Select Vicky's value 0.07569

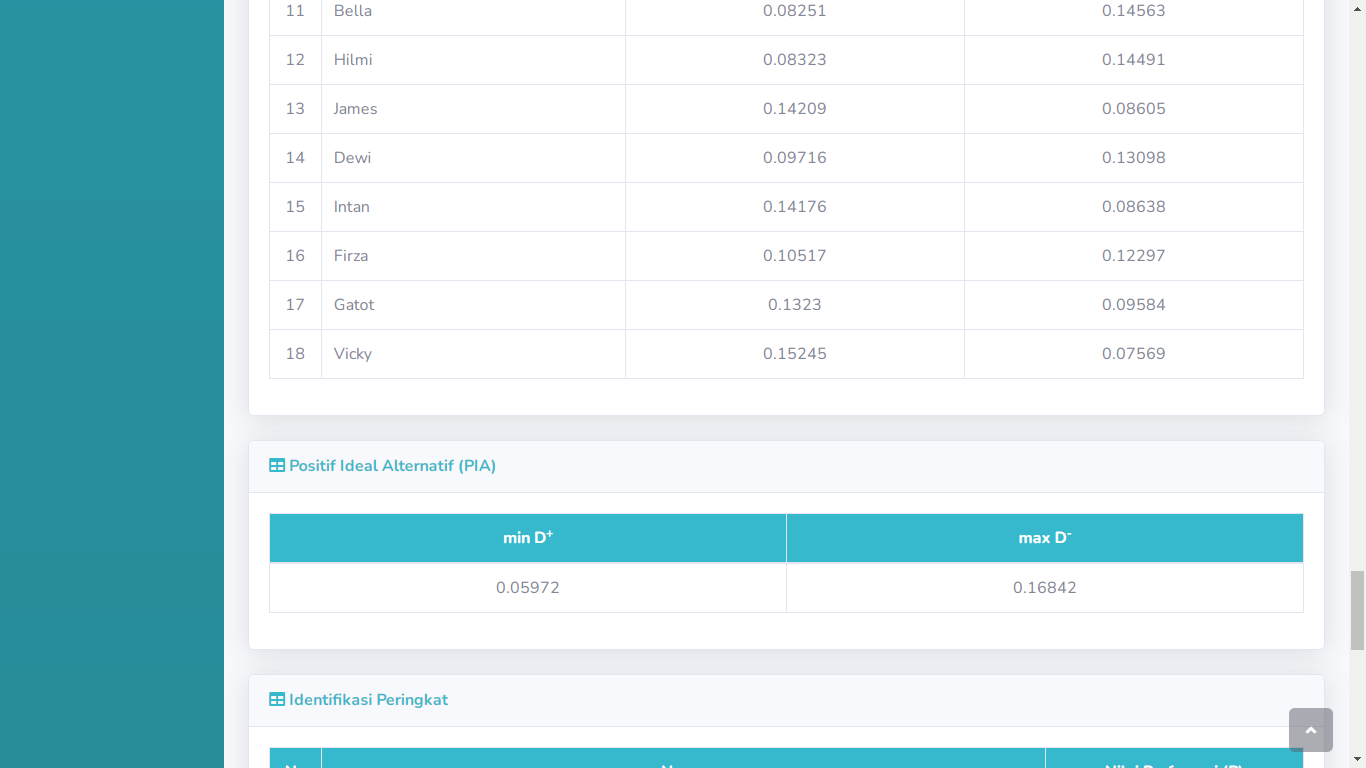[x=1134, y=354]
